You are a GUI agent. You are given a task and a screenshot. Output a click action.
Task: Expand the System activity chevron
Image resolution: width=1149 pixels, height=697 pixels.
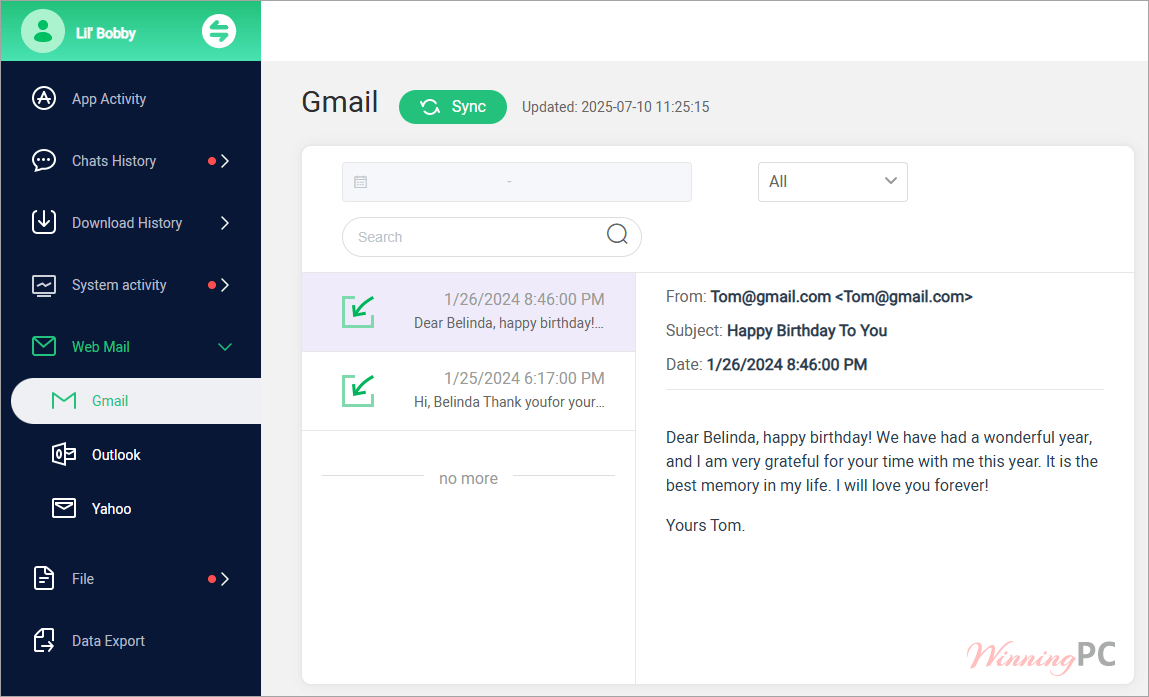point(225,285)
